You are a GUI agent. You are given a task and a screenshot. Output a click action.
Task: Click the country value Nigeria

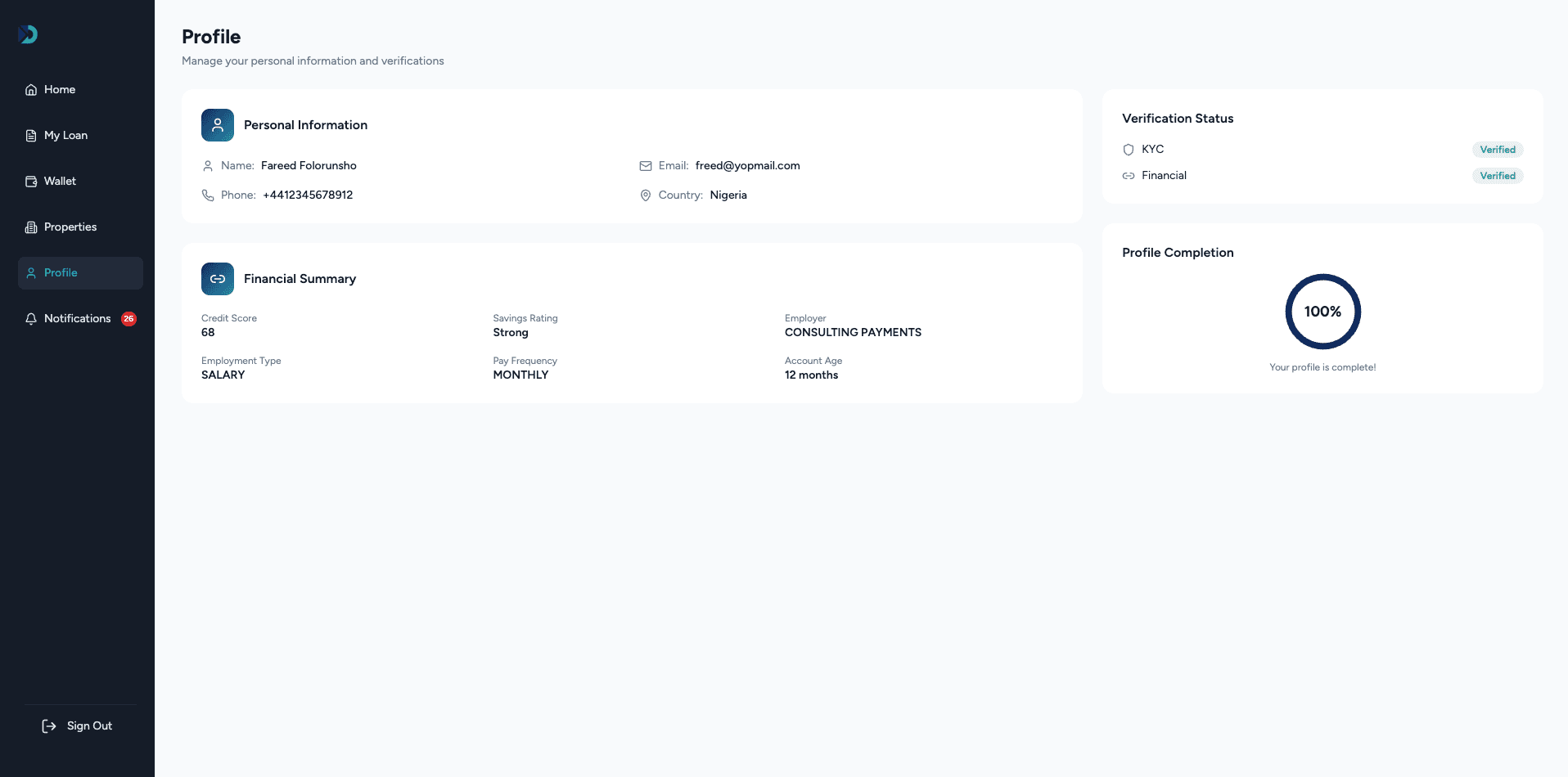coord(728,195)
